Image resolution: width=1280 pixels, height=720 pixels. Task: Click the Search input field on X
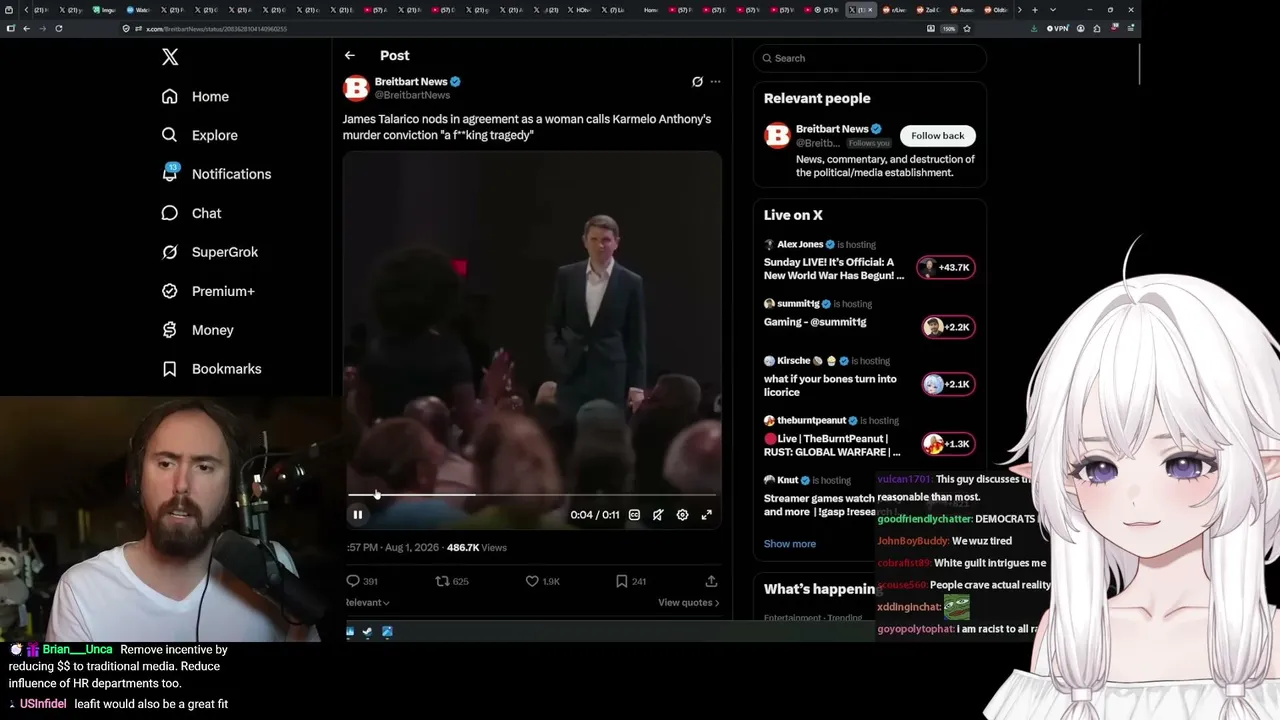coord(870,58)
